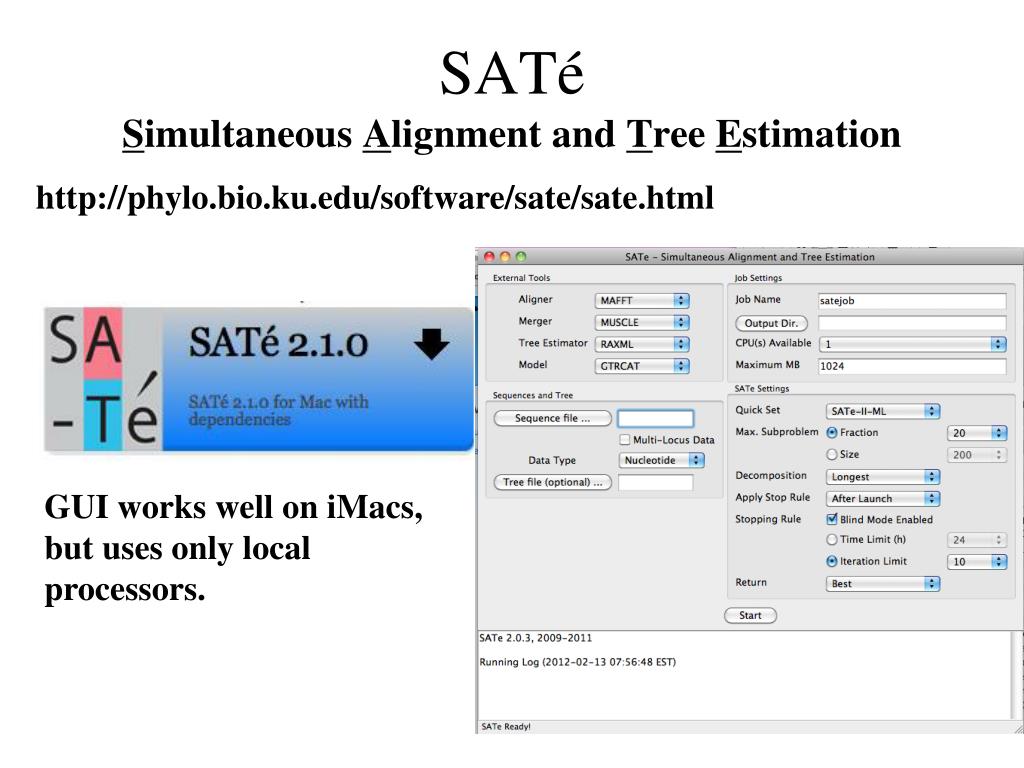This screenshot has height=768, width=1024.
Task: Click the red close window button
Action: click(489, 257)
